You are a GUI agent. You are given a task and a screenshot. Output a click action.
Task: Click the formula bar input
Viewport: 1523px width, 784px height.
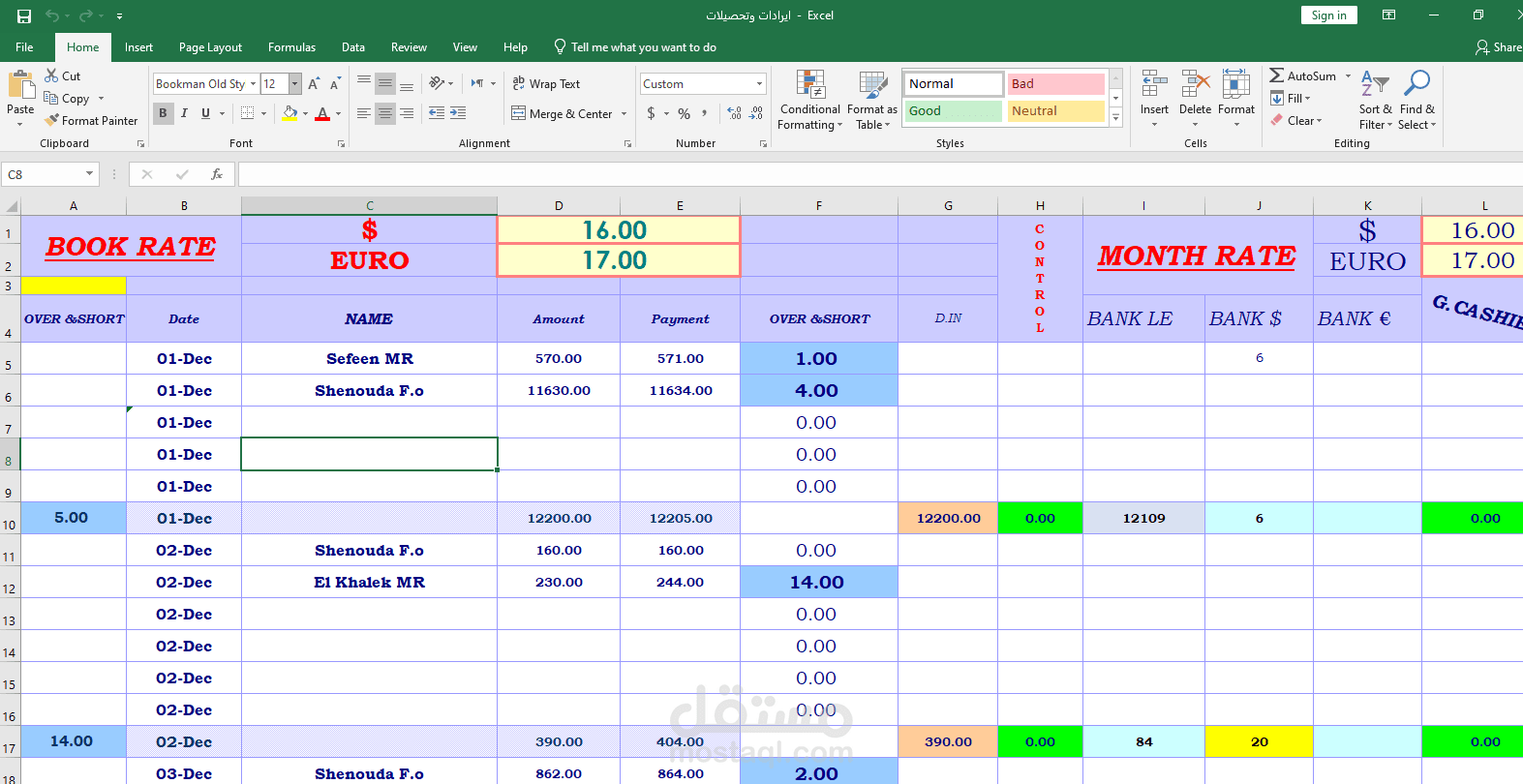880,174
